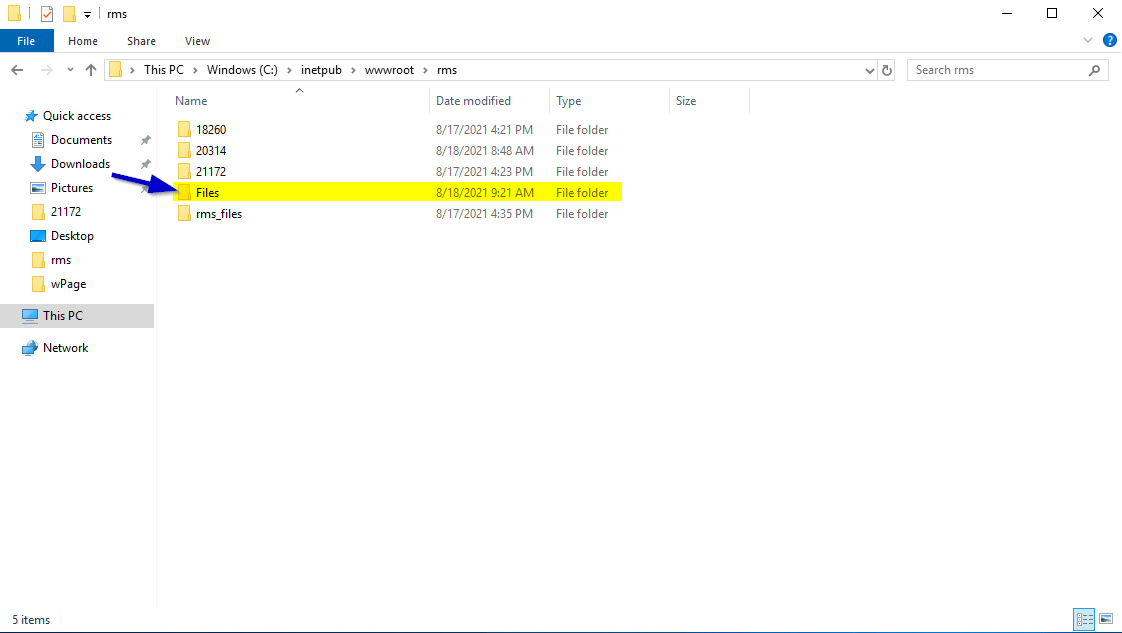
Task: Expand chevron after wwwroot in address bar
Action: 426,70
